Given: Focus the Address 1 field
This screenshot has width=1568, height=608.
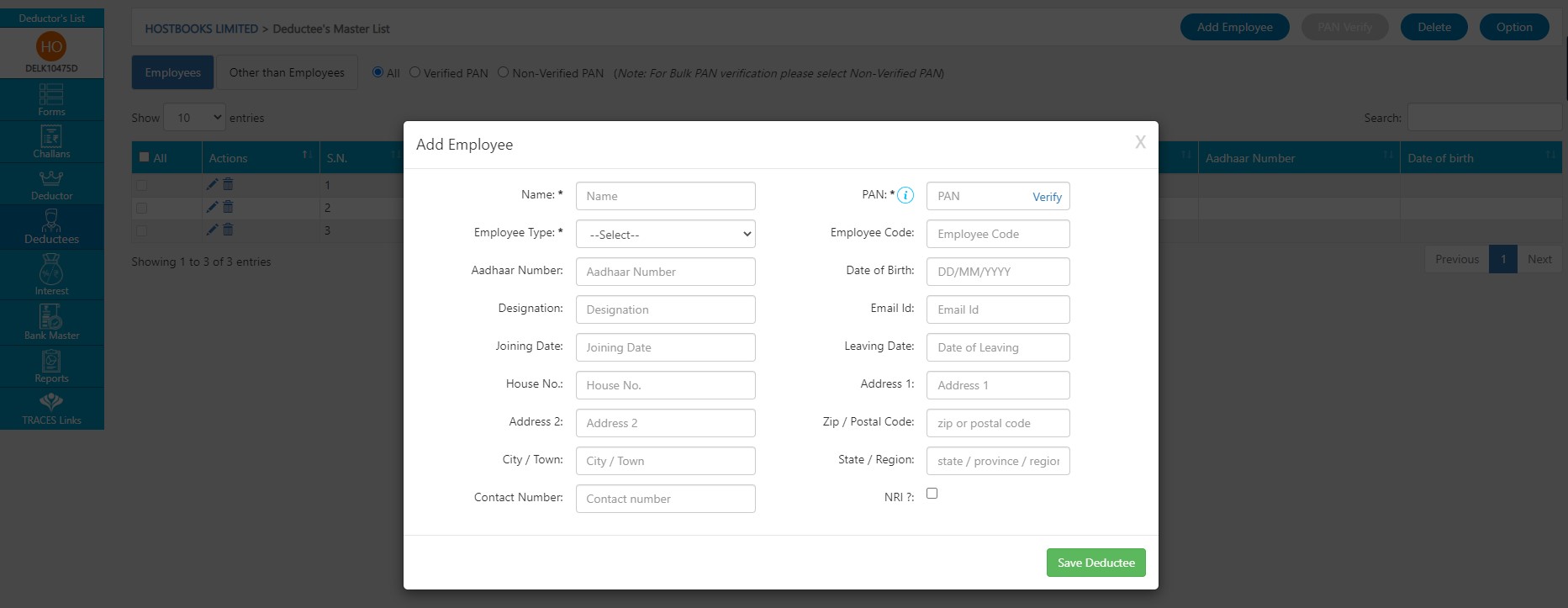Looking at the screenshot, I should tap(998, 385).
